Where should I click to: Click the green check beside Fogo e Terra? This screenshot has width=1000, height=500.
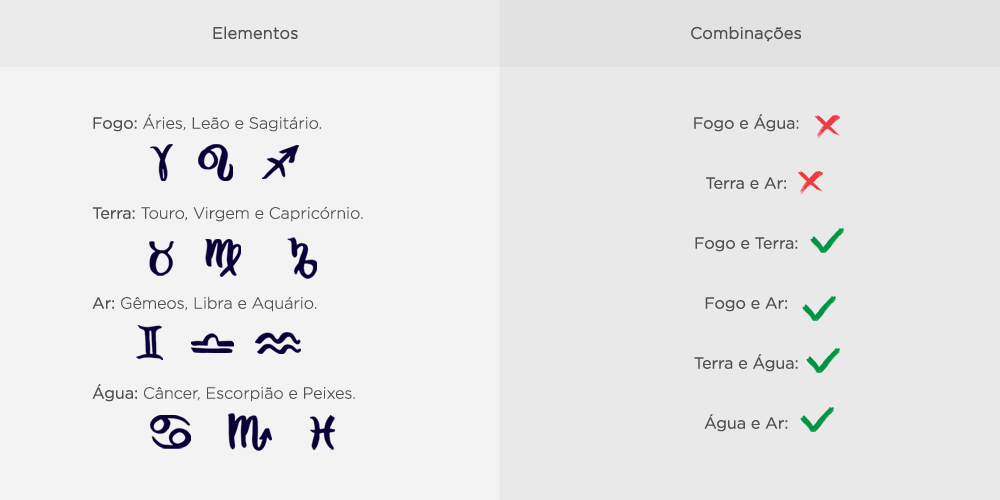[x=827, y=241]
